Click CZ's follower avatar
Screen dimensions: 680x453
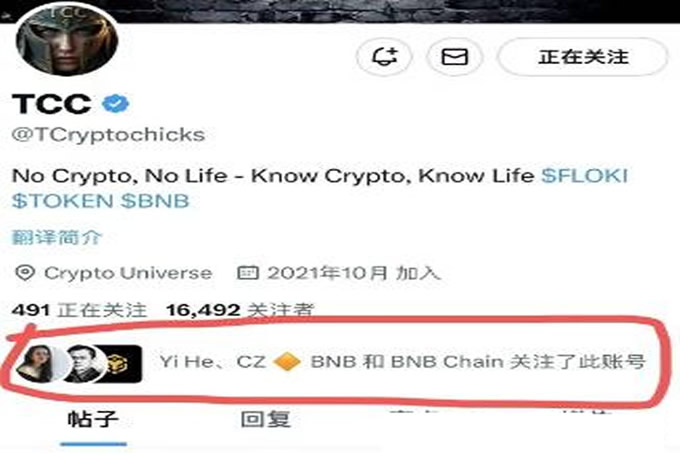[x=83, y=363]
